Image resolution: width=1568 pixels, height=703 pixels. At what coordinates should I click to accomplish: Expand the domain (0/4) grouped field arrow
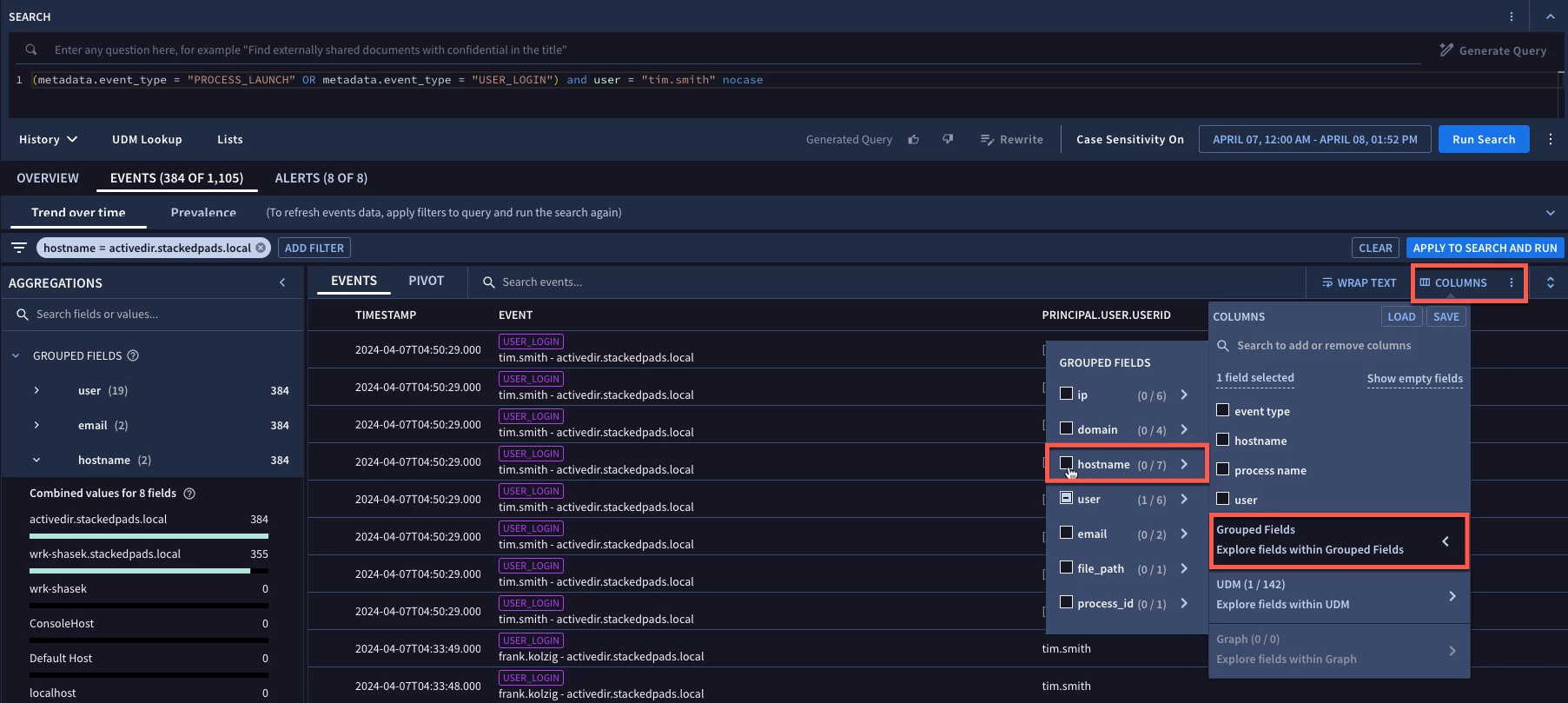point(1184,429)
